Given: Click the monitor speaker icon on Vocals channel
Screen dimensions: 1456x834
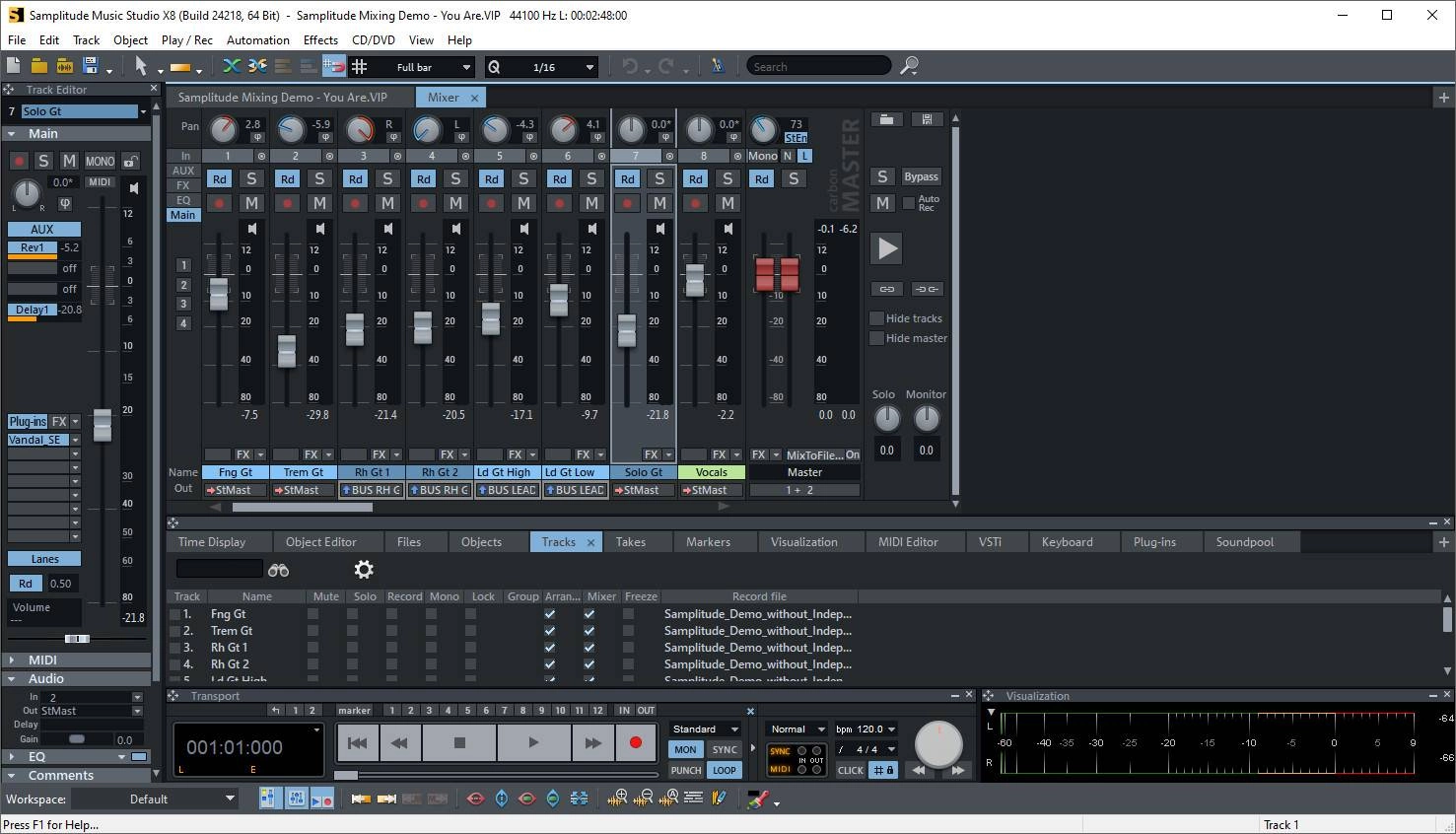Looking at the screenshot, I should point(728,229).
